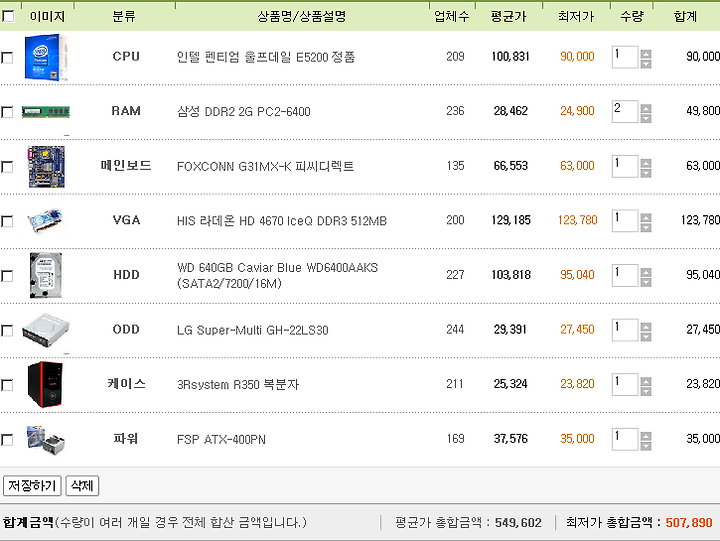Viewport: 720px width, 541px height.
Task: Open the FSP ATX-400PN power supply image
Action: pyautogui.click(x=46, y=440)
